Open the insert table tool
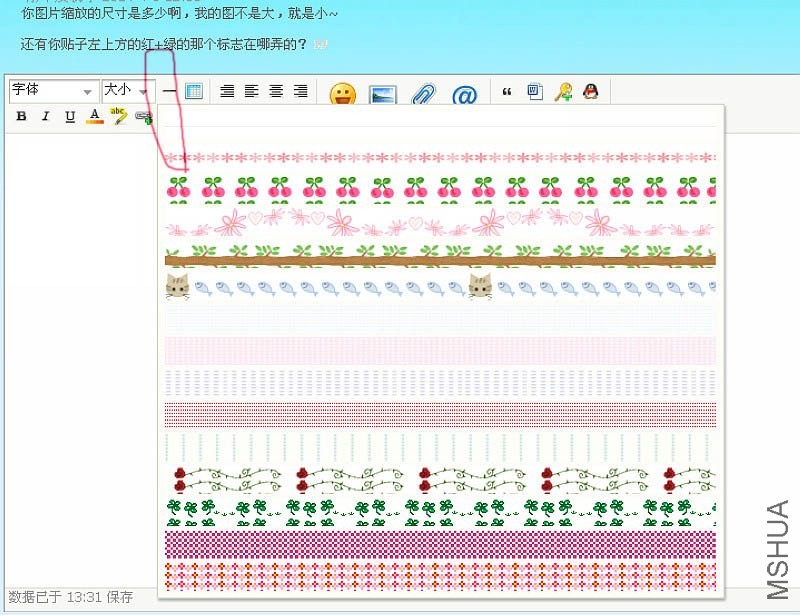Viewport: 800px width, 615px height. tap(193, 91)
